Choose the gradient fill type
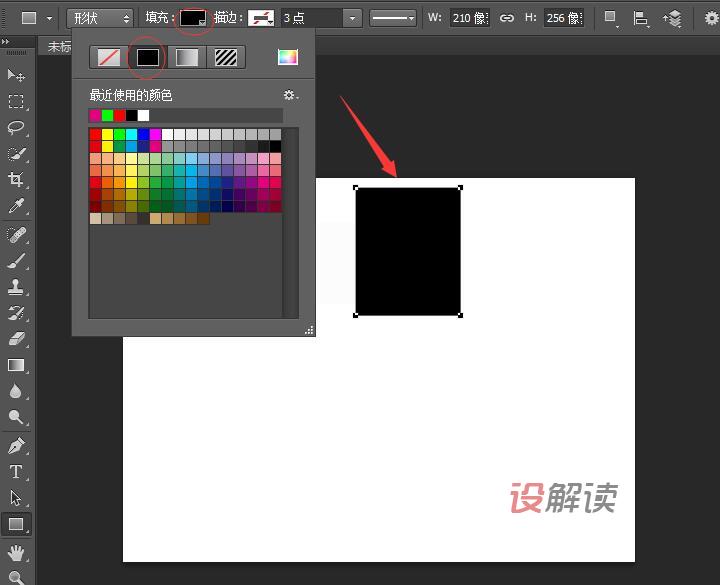Viewport: 720px width, 585px height. click(187, 58)
